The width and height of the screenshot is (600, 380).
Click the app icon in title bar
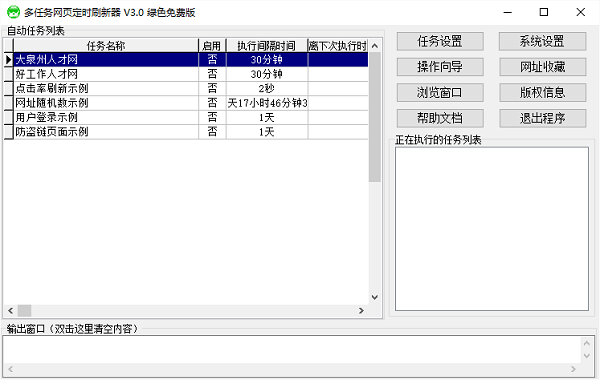pos(13,12)
